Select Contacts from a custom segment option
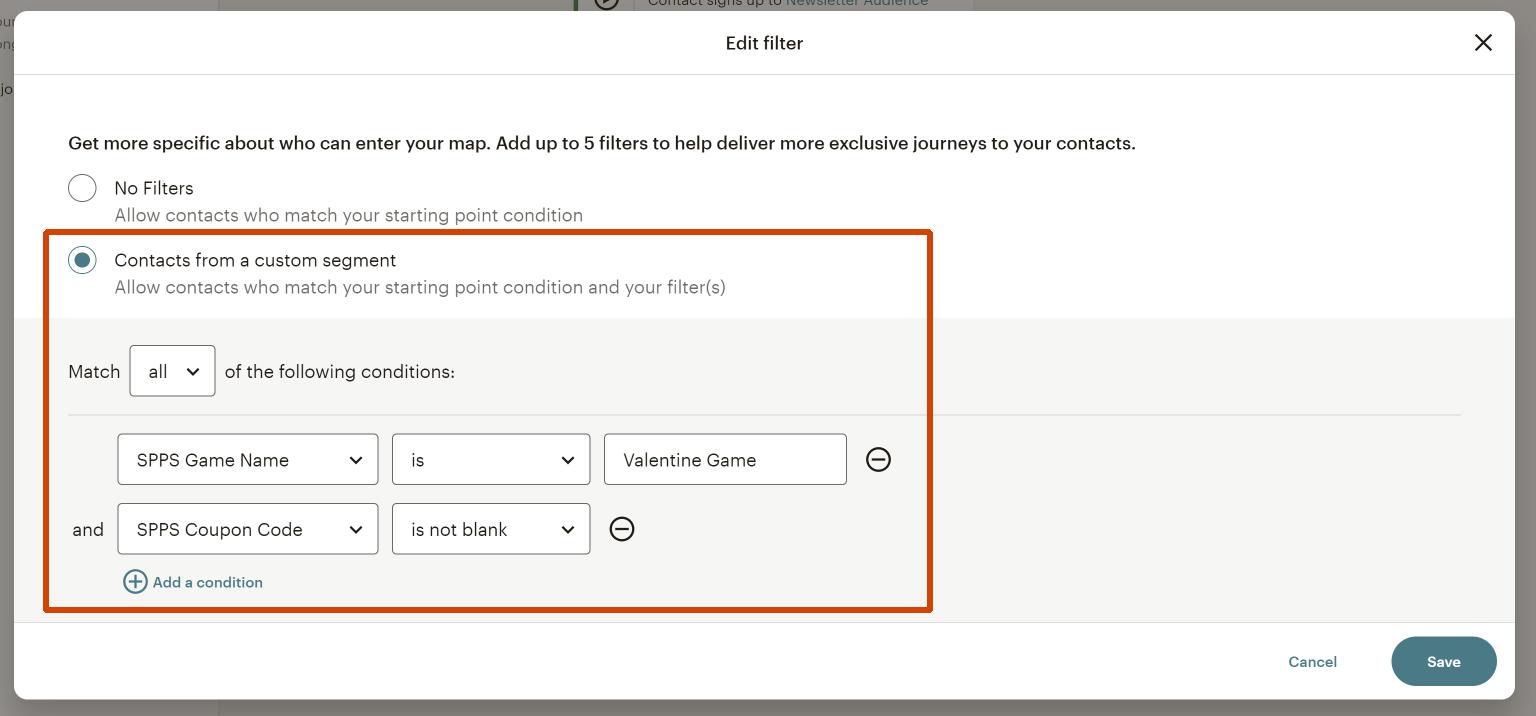1536x716 pixels. pos(82,260)
